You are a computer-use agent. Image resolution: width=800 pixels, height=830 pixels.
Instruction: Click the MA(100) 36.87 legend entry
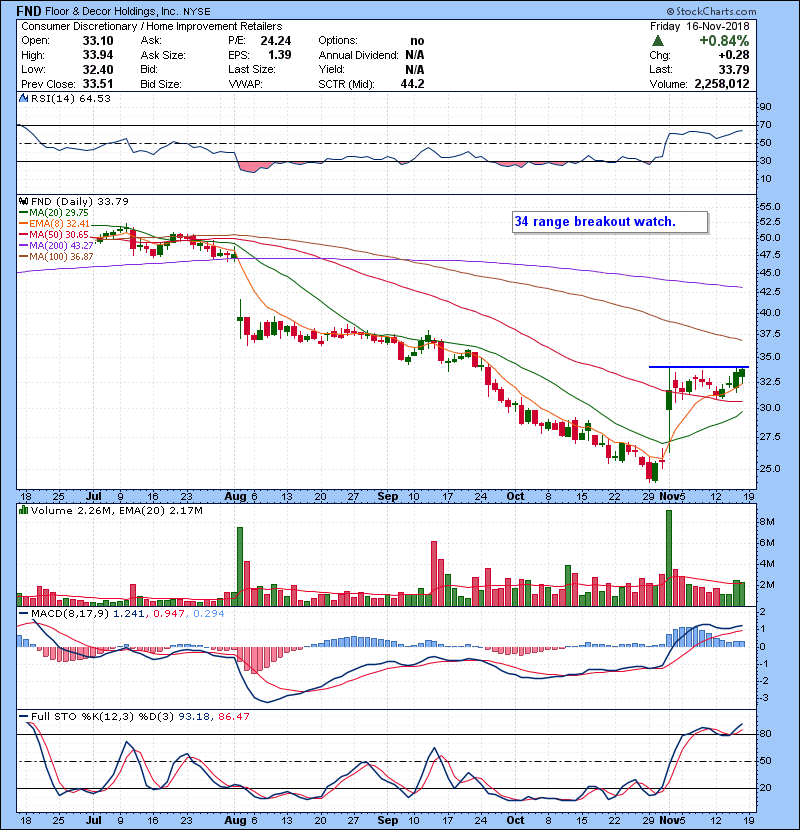click(x=56, y=257)
